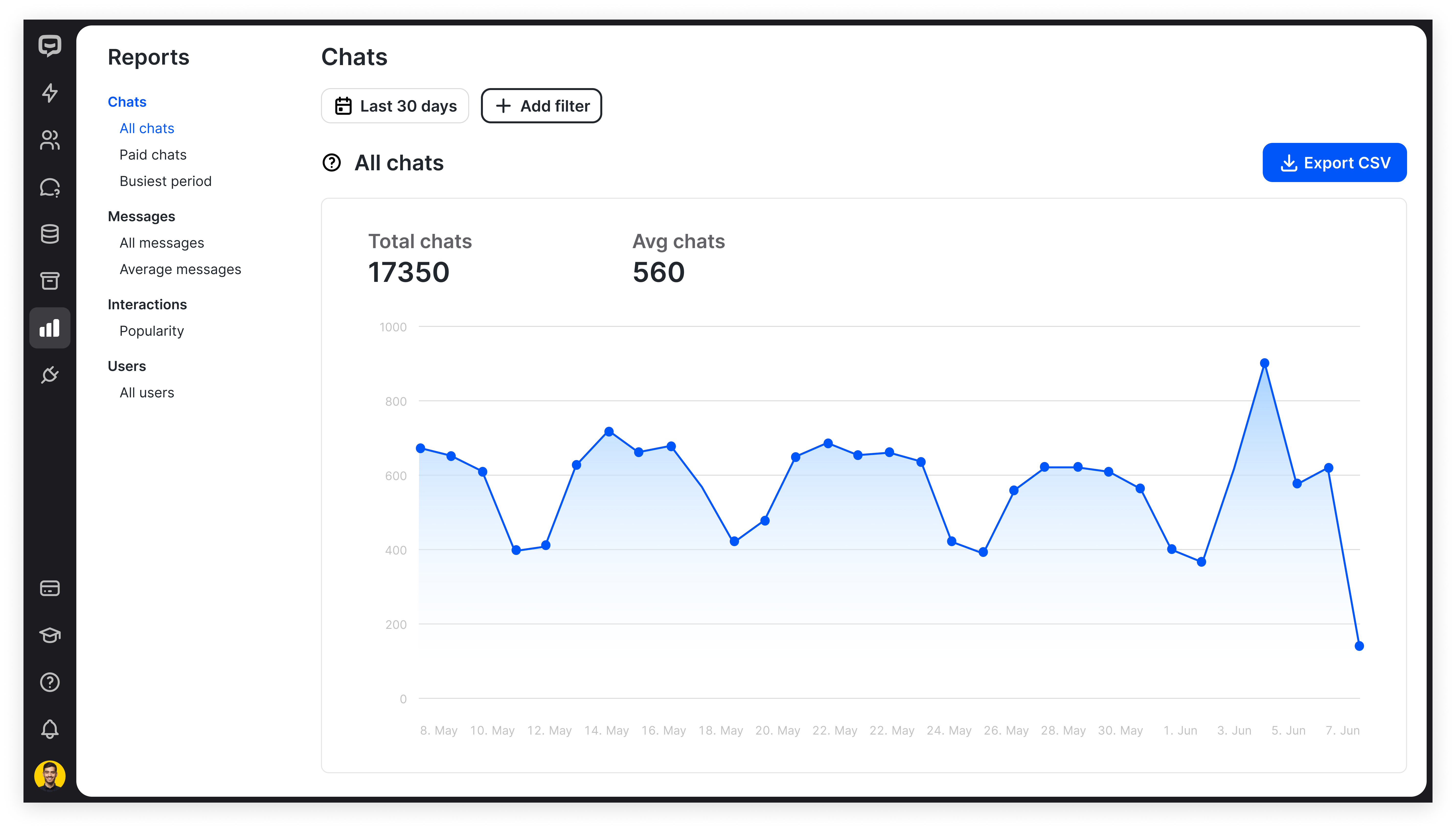Open the database archives icon

(50, 234)
